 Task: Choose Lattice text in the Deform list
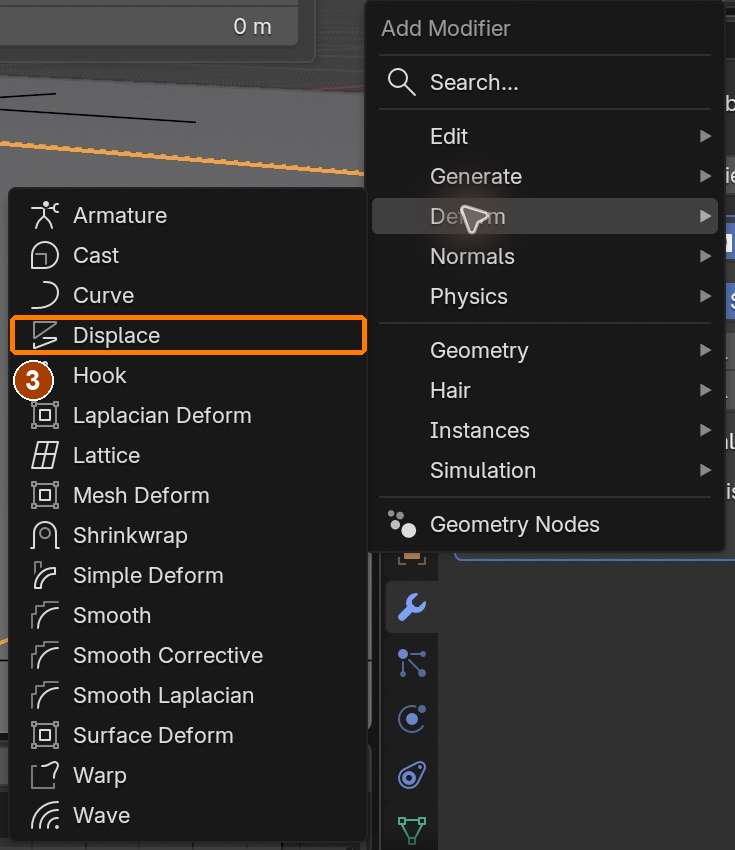(x=107, y=455)
